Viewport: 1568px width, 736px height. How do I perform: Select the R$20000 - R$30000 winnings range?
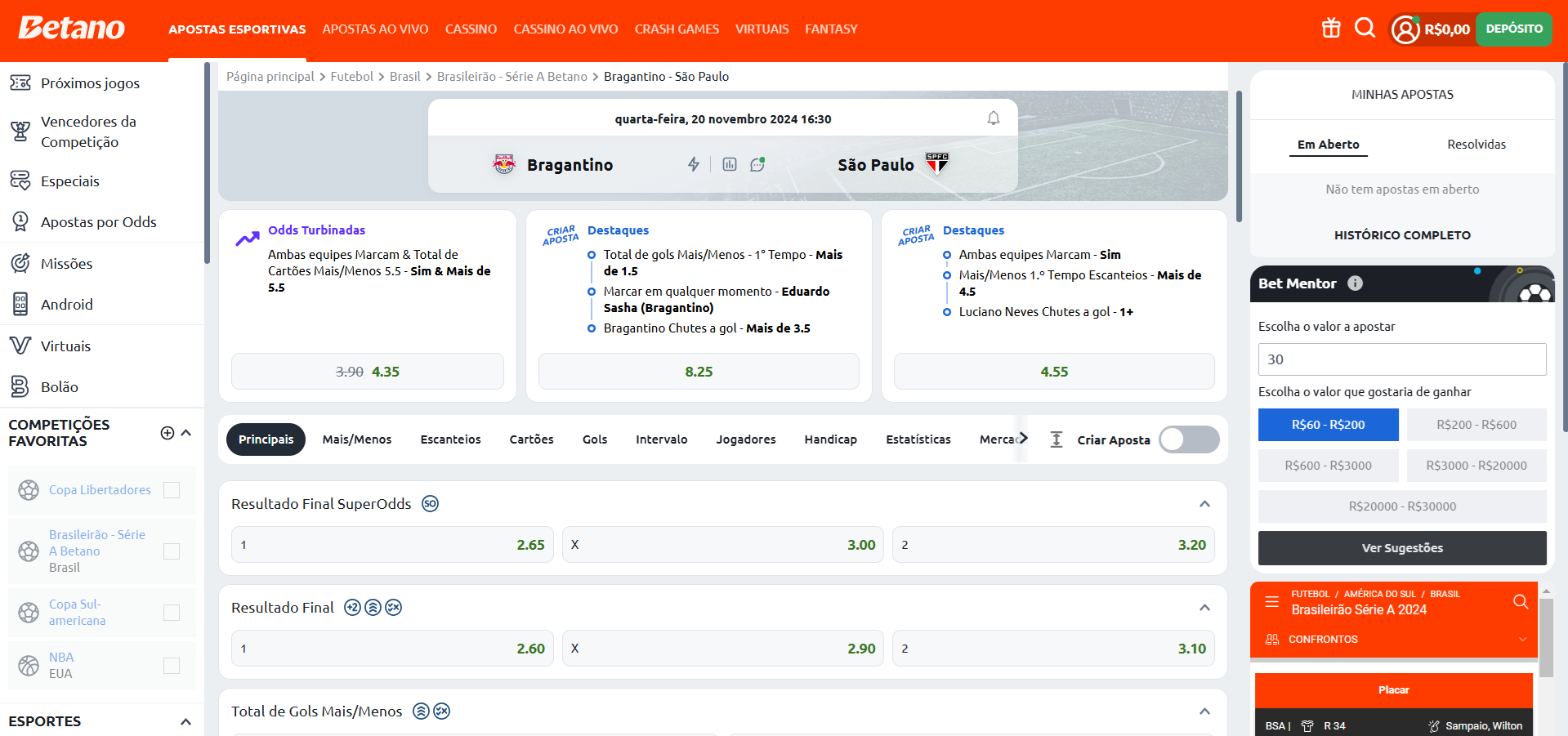[1402, 506]
